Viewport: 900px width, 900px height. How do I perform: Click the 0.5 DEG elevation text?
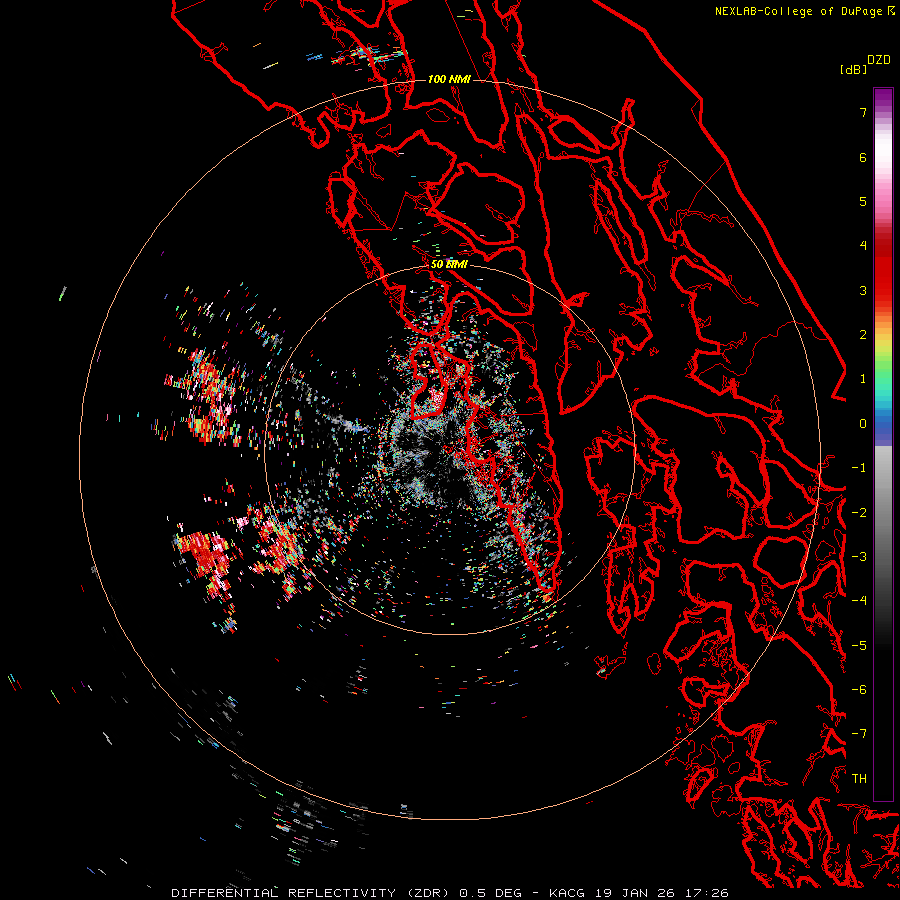coord(491,893)
